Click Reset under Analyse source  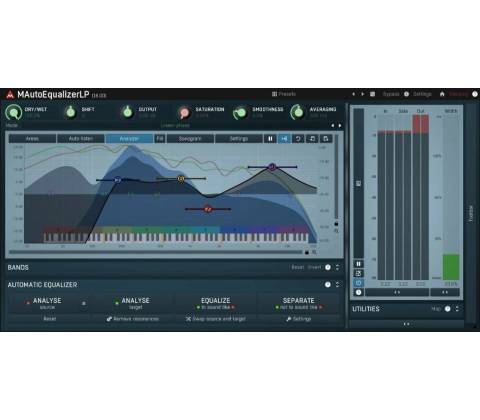(x=50, y=319)
